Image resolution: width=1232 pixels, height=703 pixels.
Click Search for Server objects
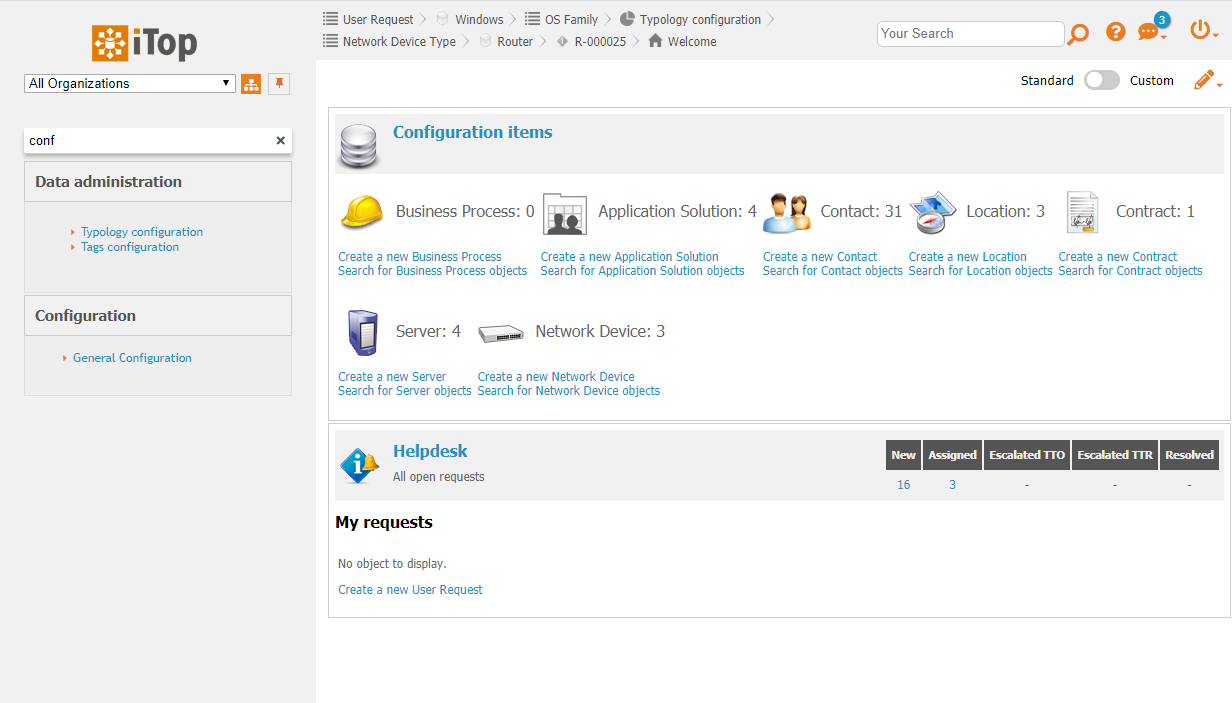(405, 391)
